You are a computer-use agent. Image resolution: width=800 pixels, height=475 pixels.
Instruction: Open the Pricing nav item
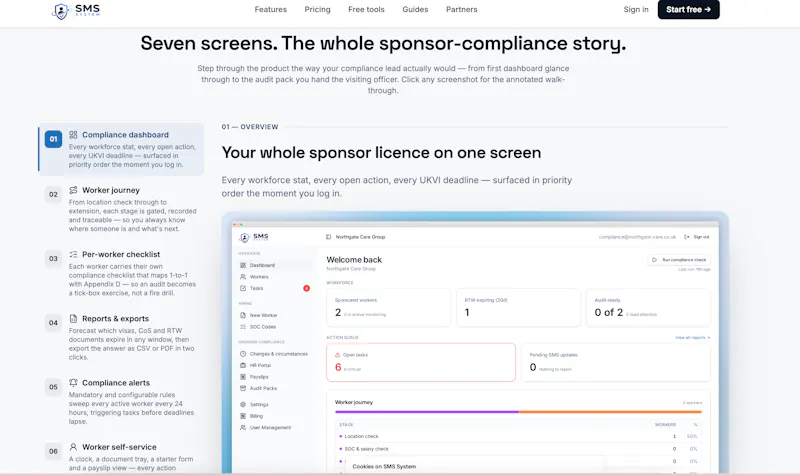point(317,10)
